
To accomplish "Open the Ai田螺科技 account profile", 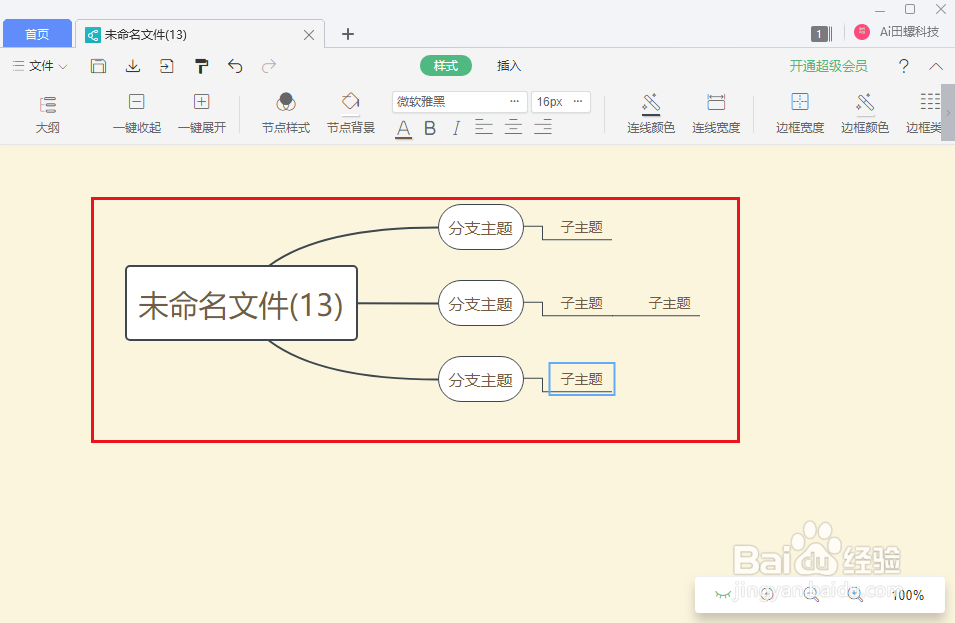I will pyautogui.click(x=897, y=32).
